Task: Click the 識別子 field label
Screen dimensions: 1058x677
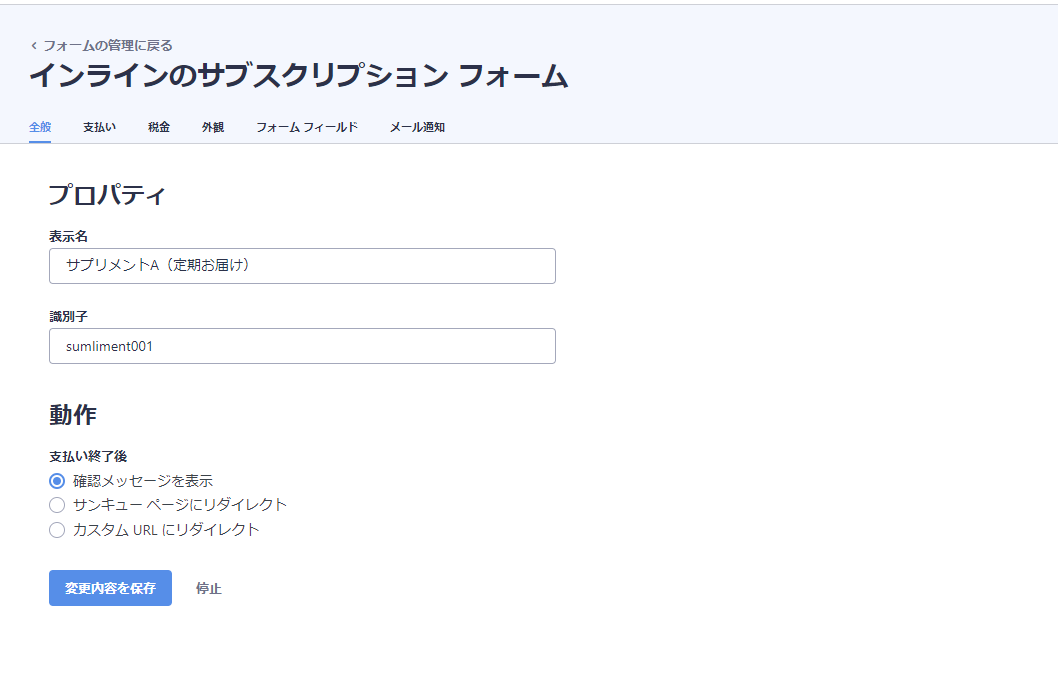Action: click(69, 316)
